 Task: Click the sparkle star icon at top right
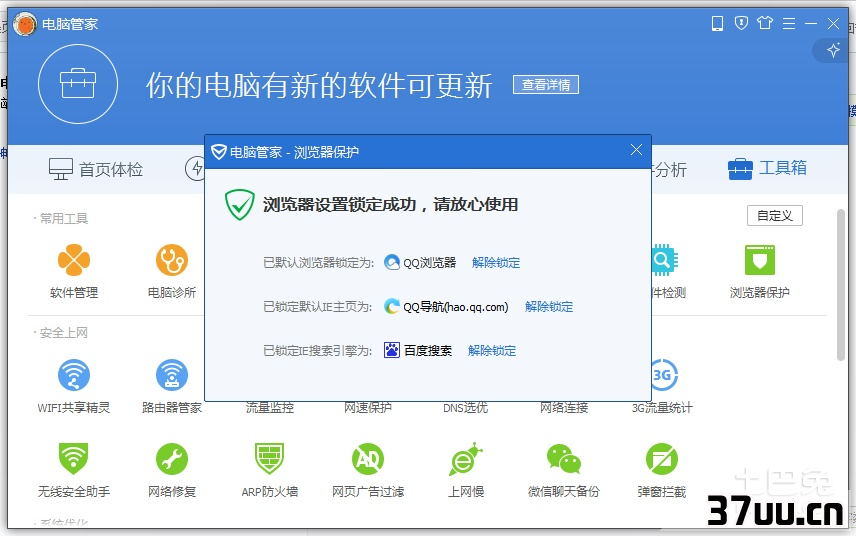pos(833,50)
